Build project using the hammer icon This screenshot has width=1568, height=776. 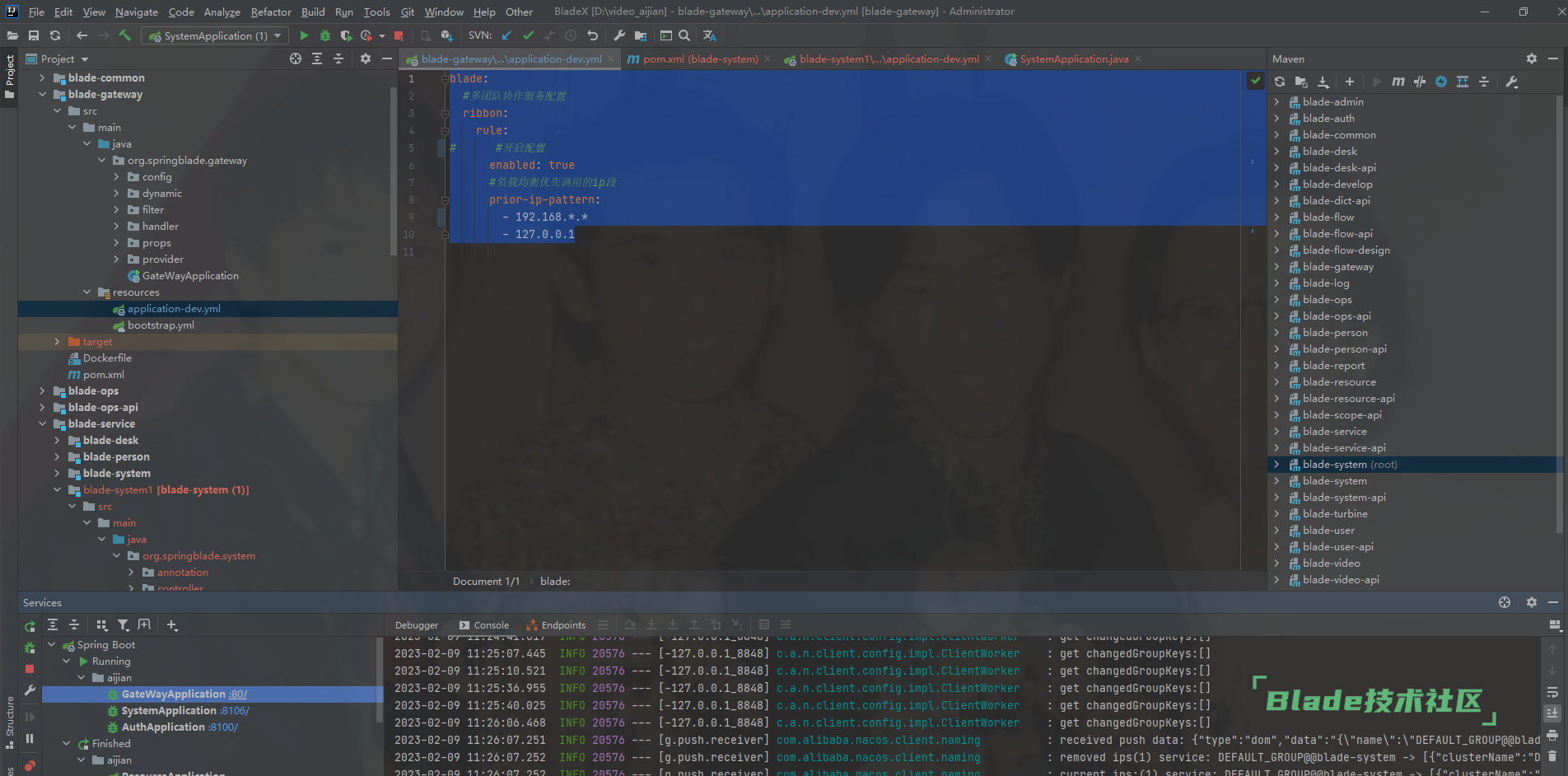[x=125, y=35]
